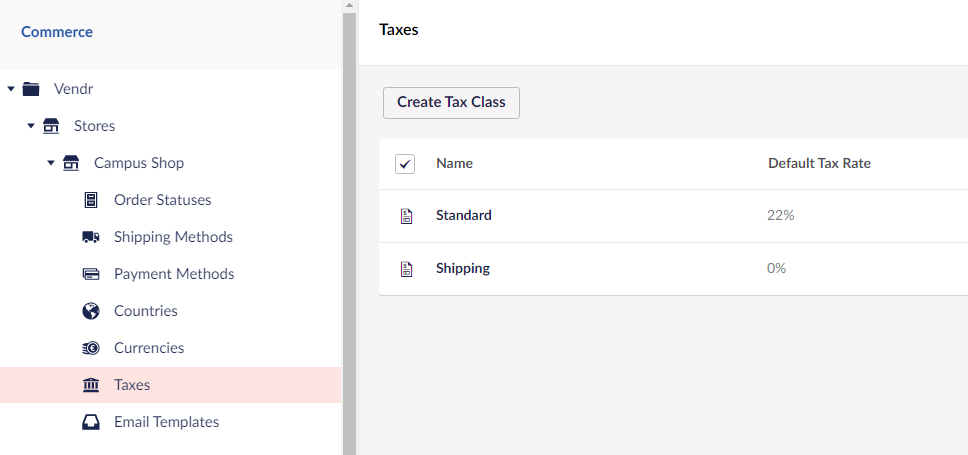Click the Standard tax class document icon
Screen dimensions: 968x455
(406, 216)
